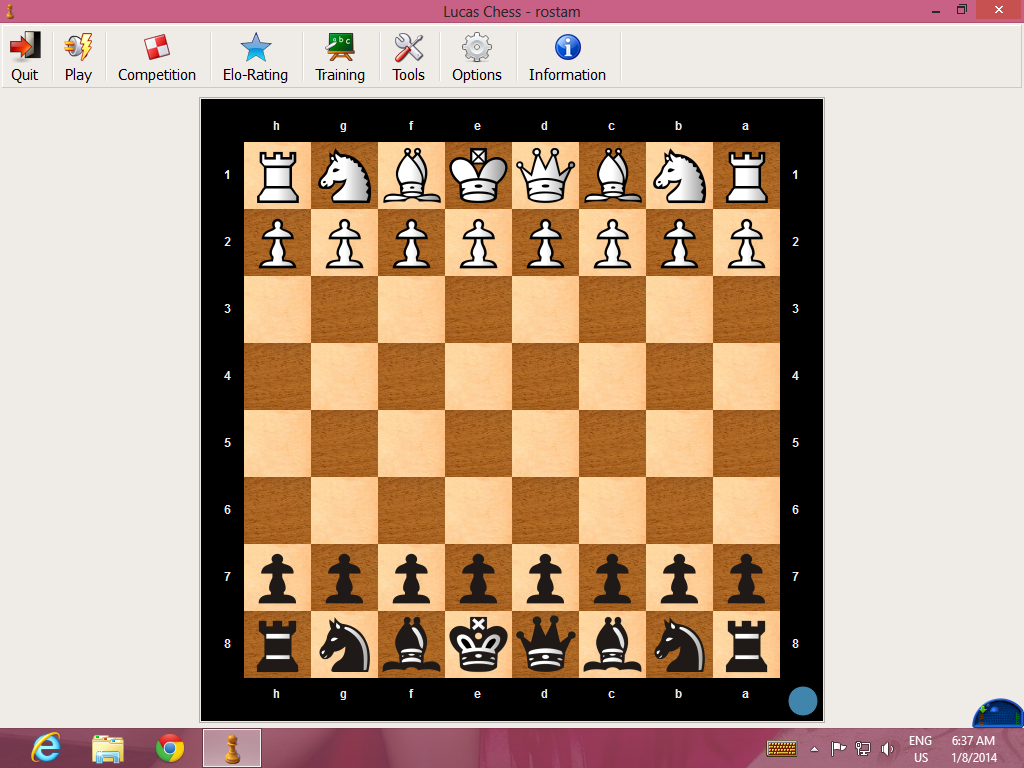Select the black bishop on f8
This screenshot has height=768, width=1024.
411,645
